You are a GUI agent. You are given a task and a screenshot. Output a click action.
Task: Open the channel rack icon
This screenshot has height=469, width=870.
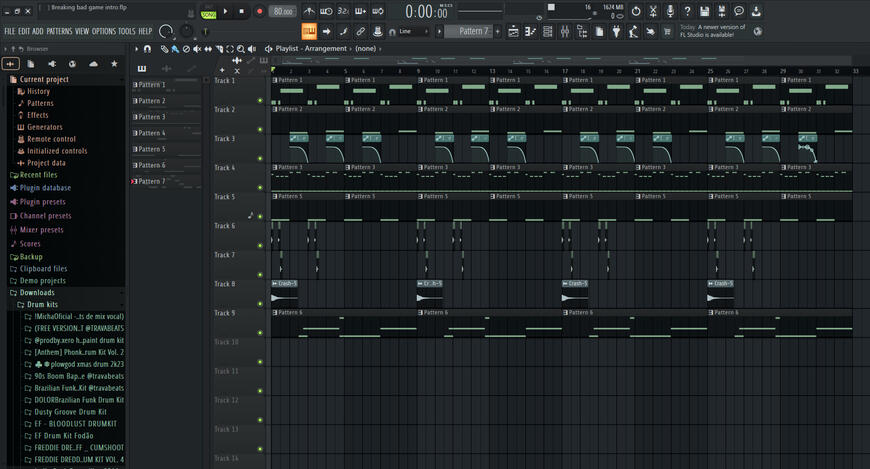point(547,32)
